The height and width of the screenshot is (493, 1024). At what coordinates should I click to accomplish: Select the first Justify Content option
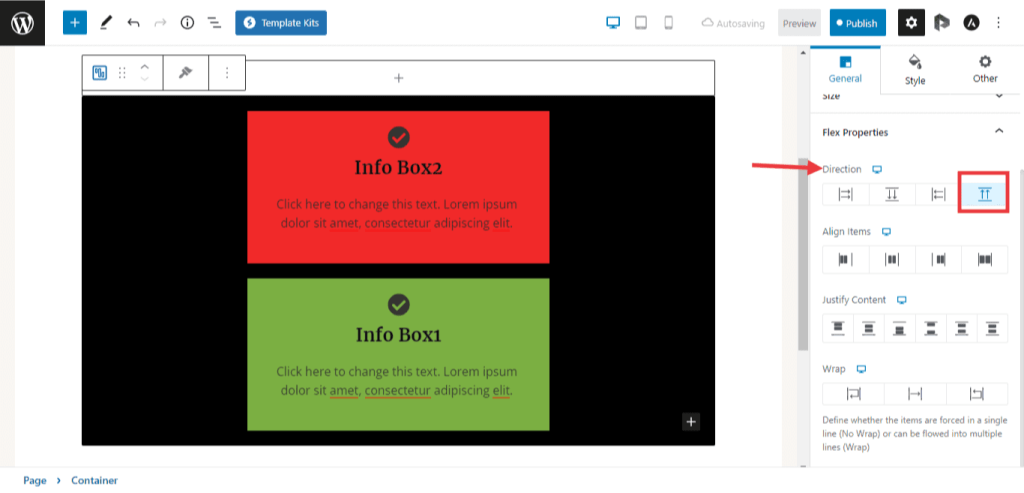[x=838, y=328]
